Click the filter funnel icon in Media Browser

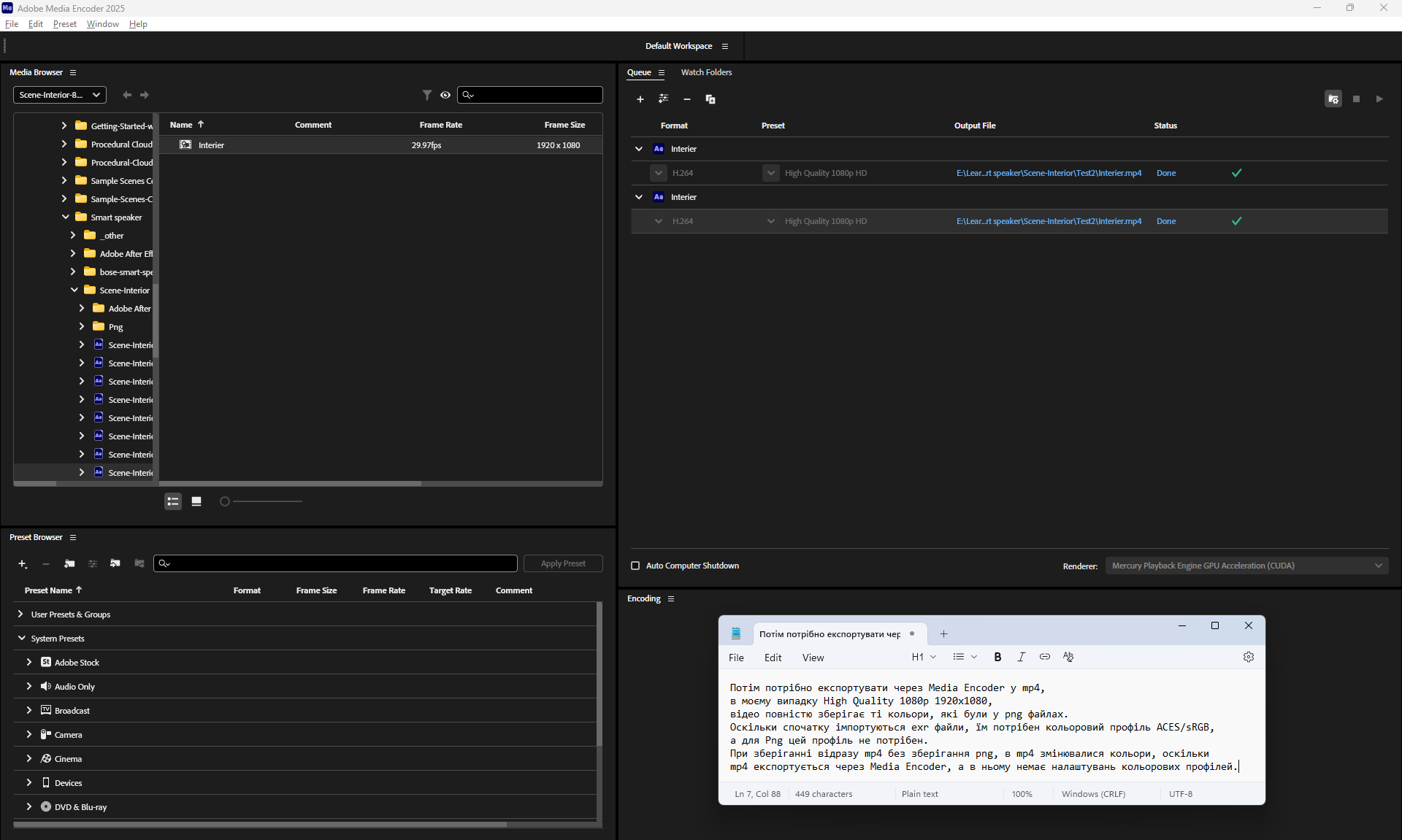427,95
